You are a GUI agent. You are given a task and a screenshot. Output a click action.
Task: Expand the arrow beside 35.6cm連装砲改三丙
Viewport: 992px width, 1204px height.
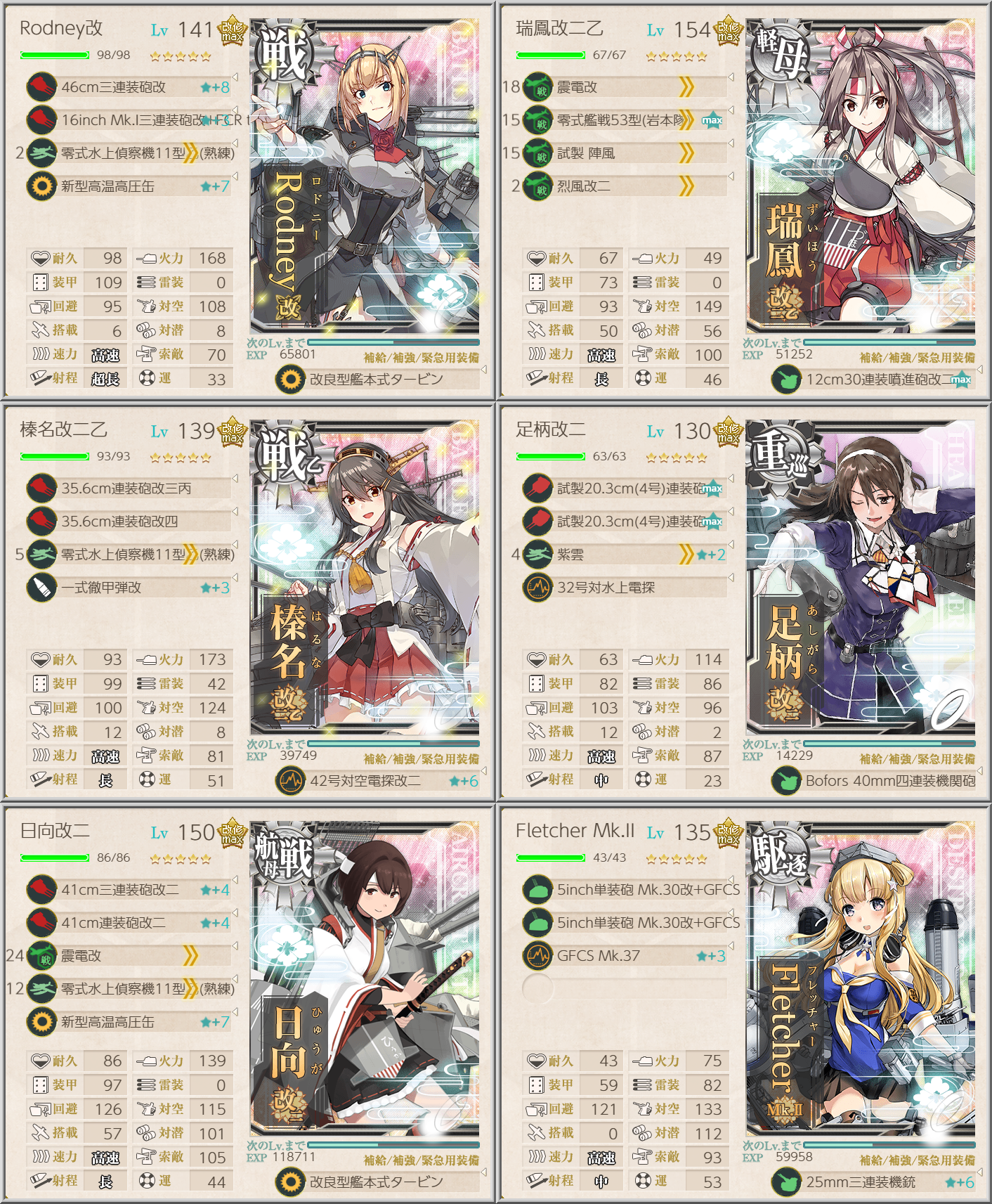[x=235, y=479]
